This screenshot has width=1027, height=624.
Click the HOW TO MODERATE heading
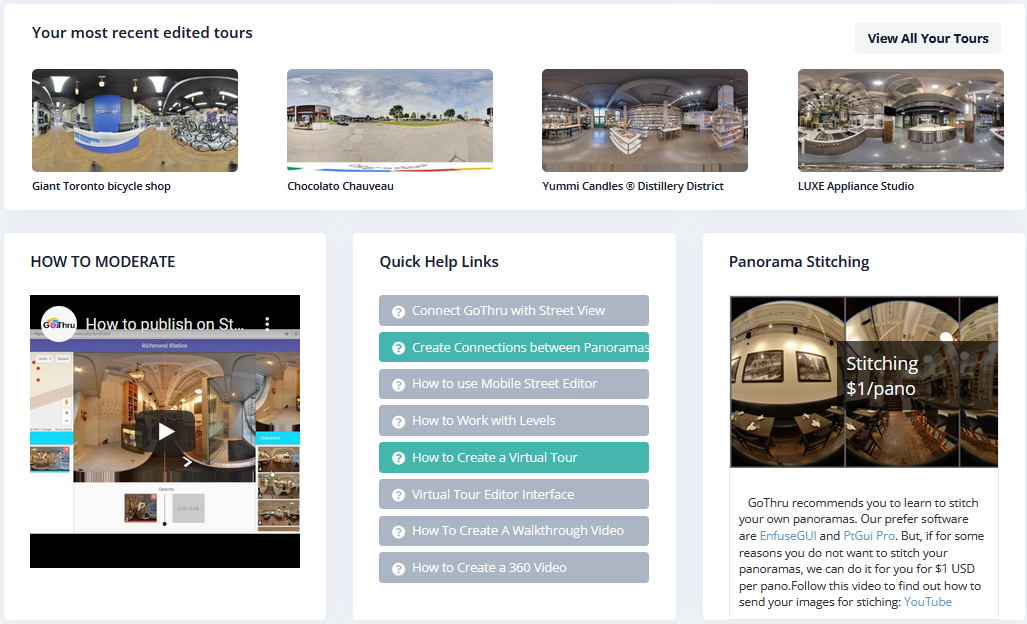103,262
